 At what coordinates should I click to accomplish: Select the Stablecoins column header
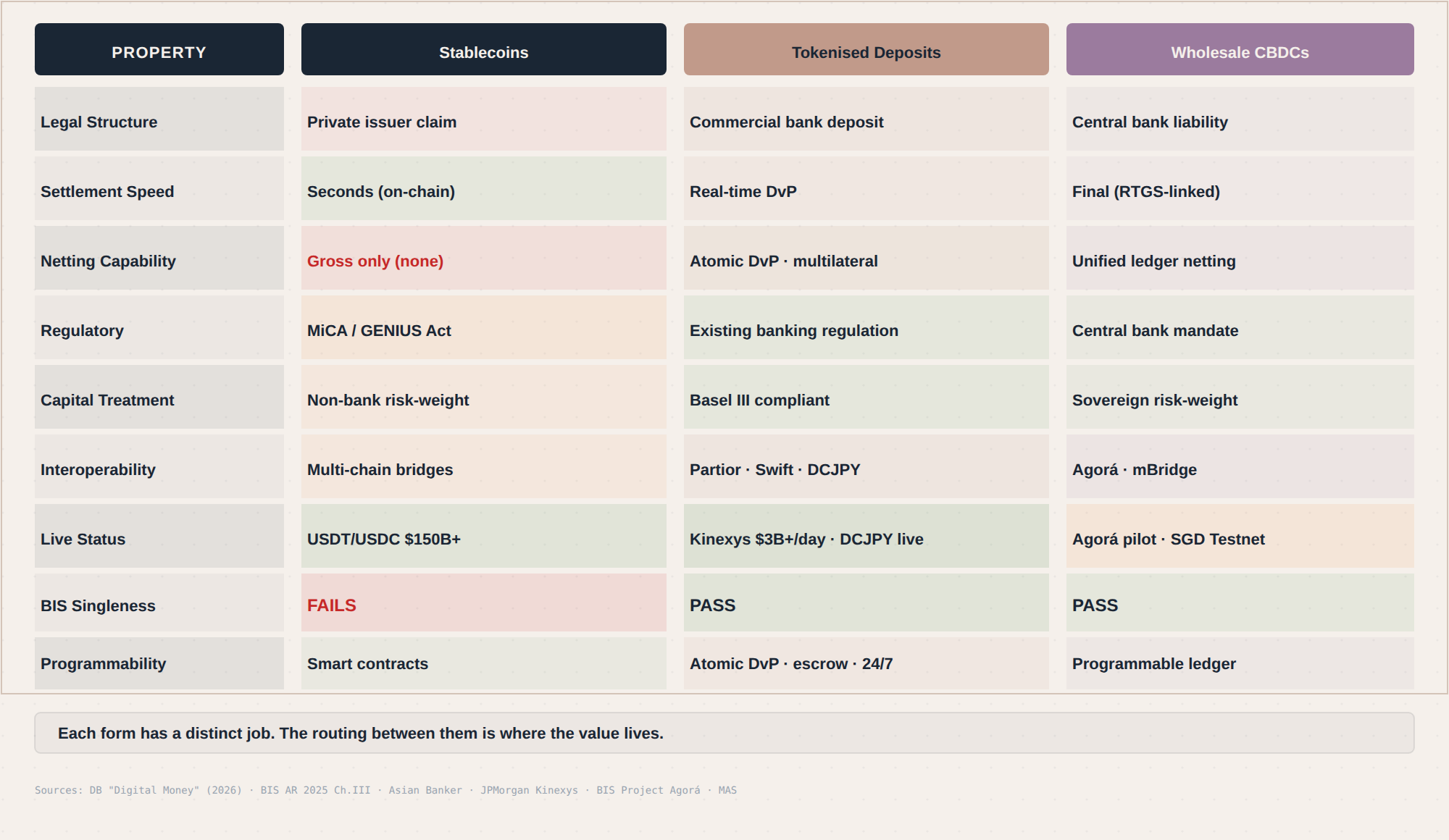(484, 49)
